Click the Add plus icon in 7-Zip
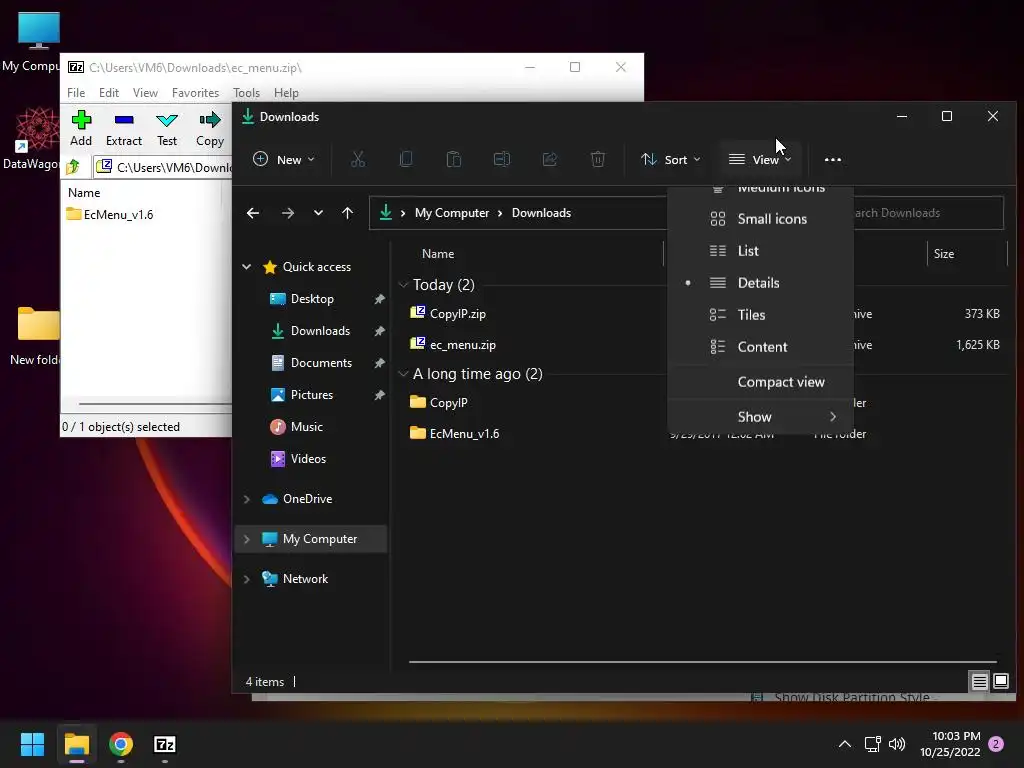 coord(81,120)
